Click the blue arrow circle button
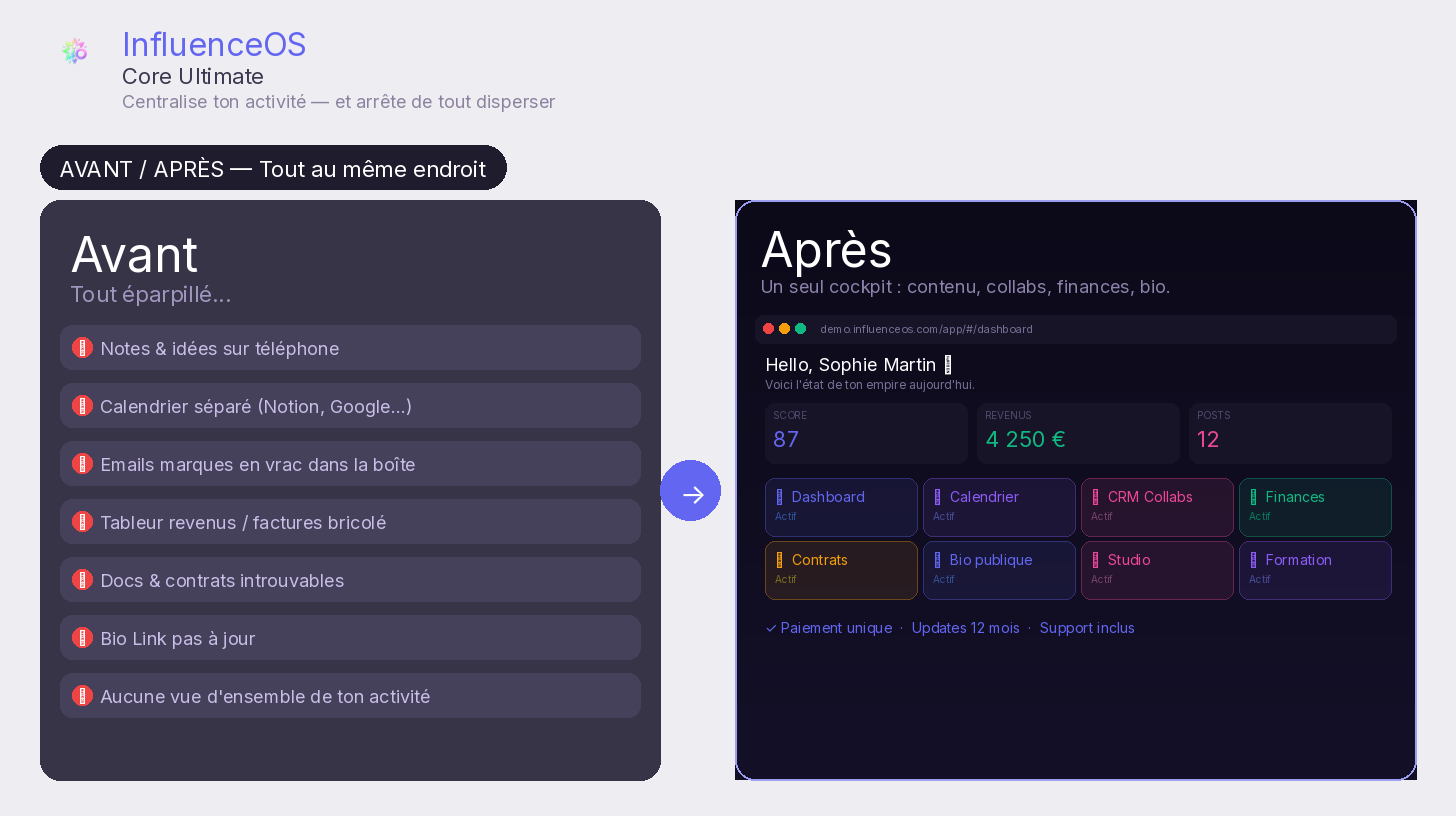 (x=691, y=491)
